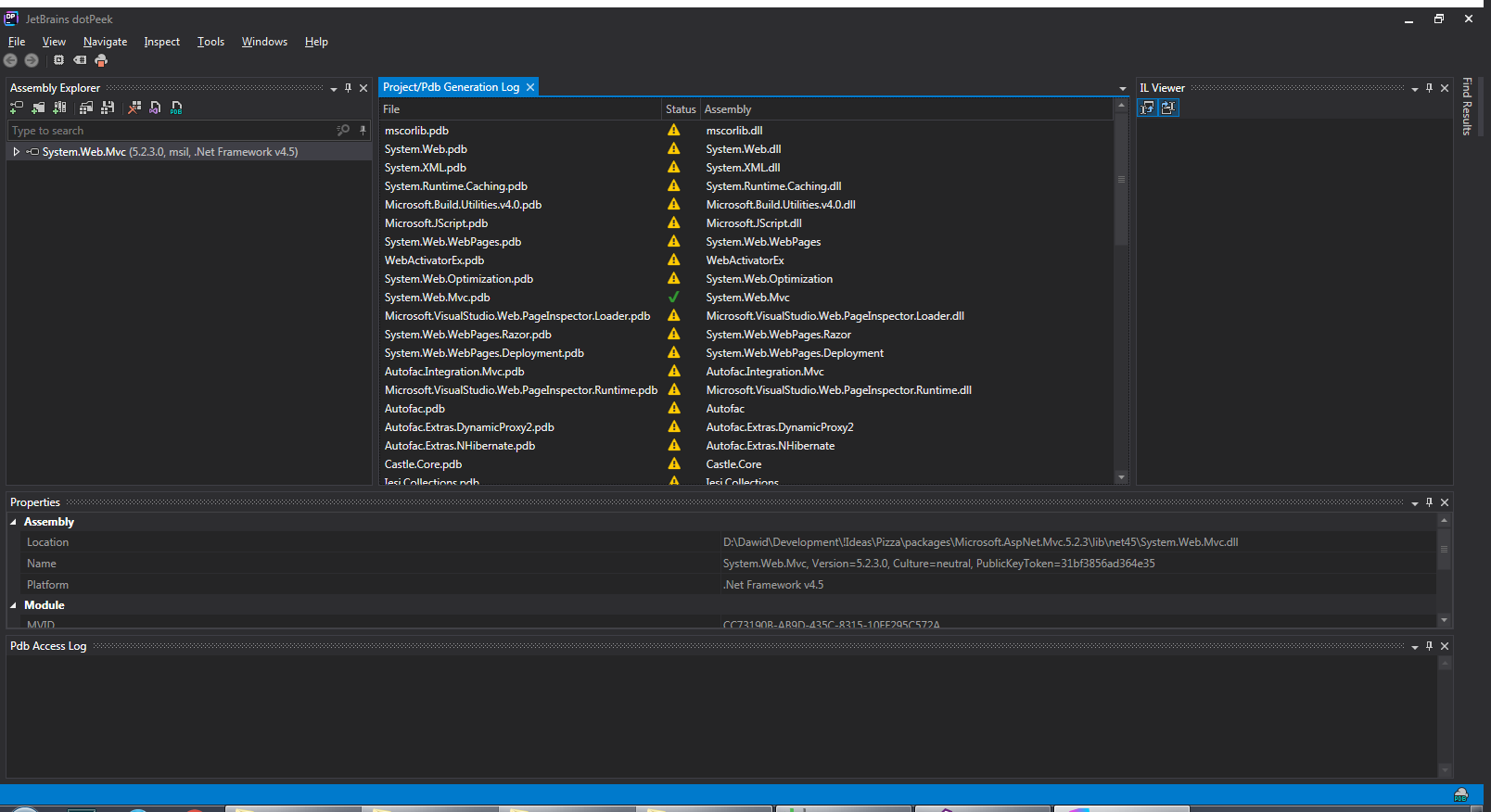
Task: Close the Project/Pdb Generation Log tab
Action: pos(530,87)
